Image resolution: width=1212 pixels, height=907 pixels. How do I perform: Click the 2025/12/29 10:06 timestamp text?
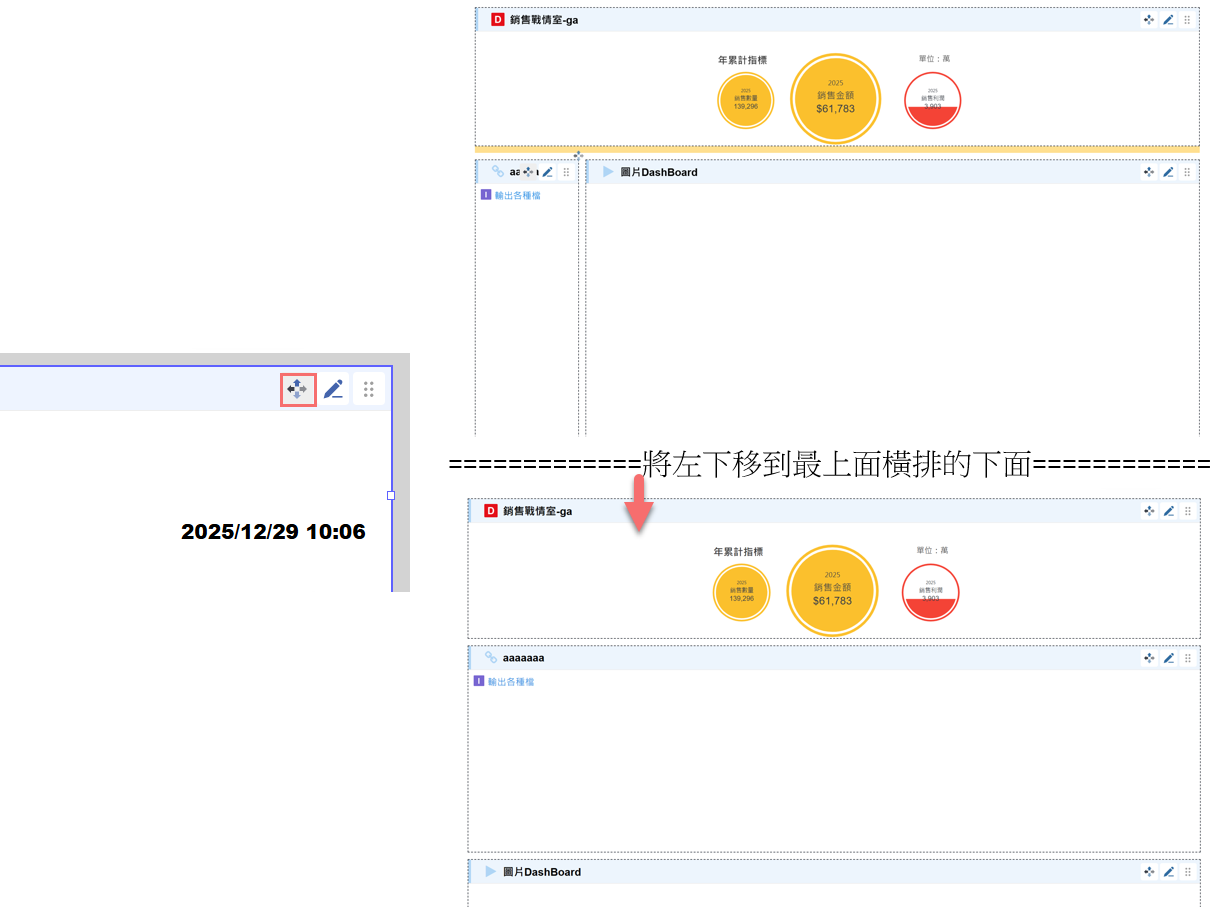pyautogui.click(x=273, y=532)
